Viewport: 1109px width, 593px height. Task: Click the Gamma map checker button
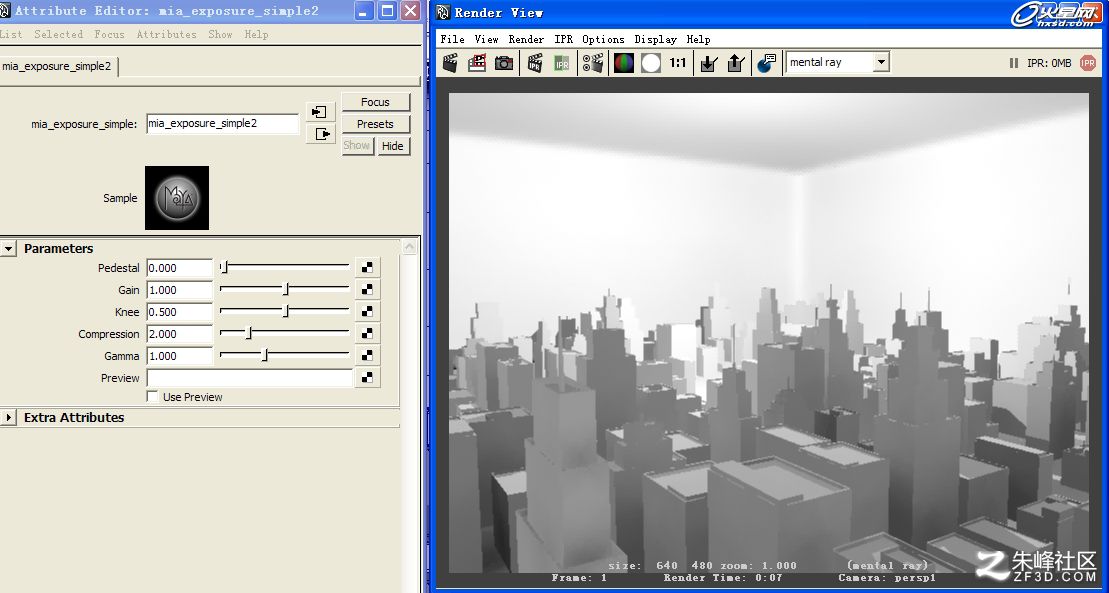367,356
